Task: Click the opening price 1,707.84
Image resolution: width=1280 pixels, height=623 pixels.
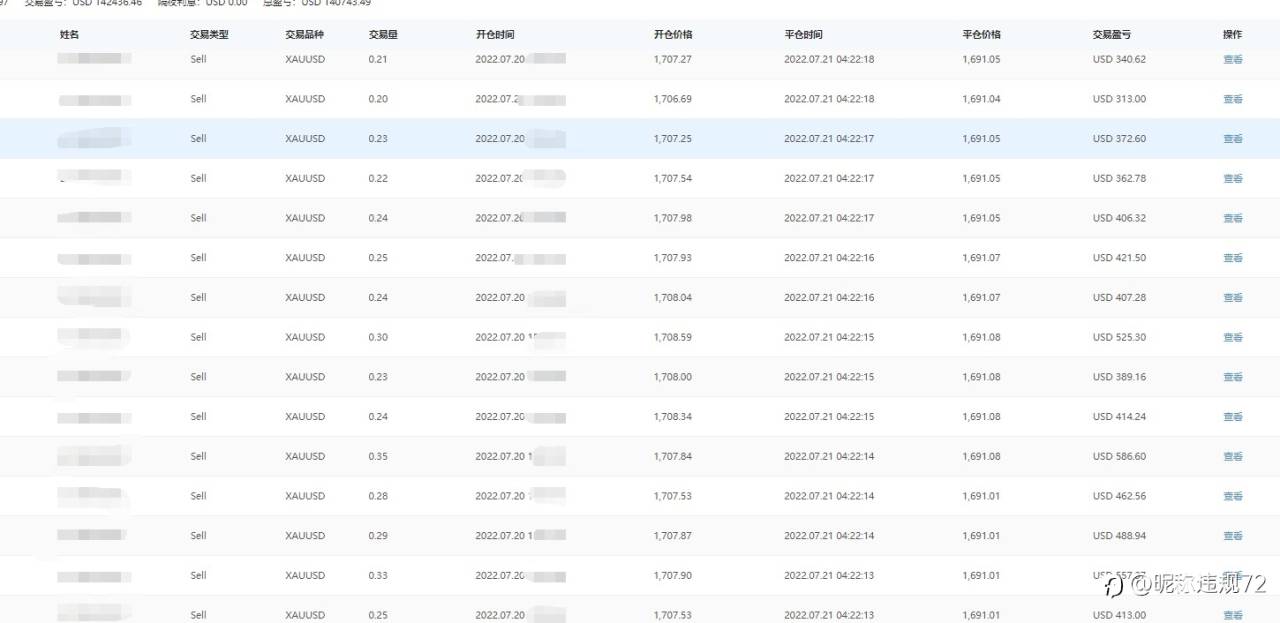Action: 672,456
